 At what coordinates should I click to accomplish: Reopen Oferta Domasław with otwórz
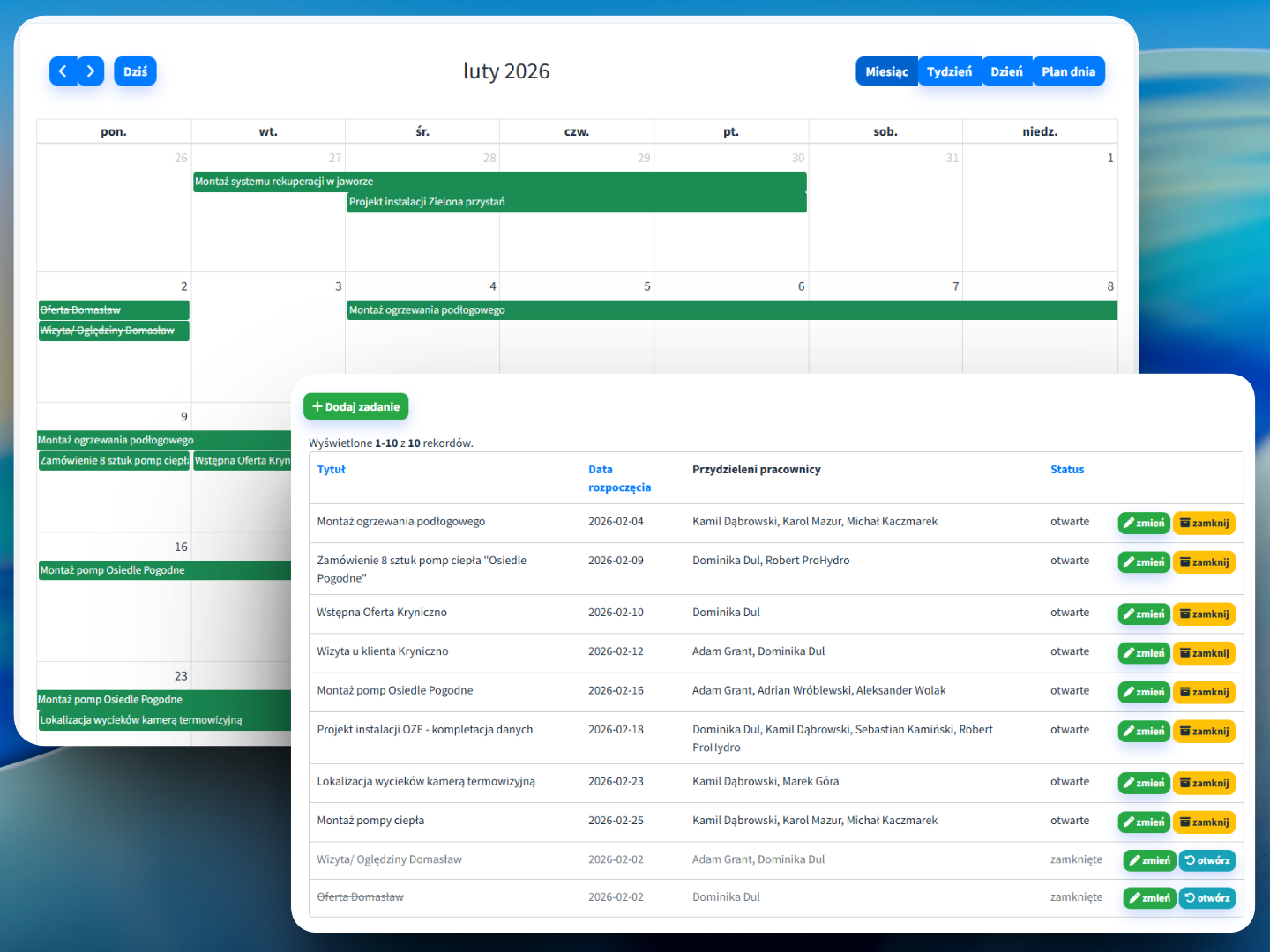(1206, 898)
